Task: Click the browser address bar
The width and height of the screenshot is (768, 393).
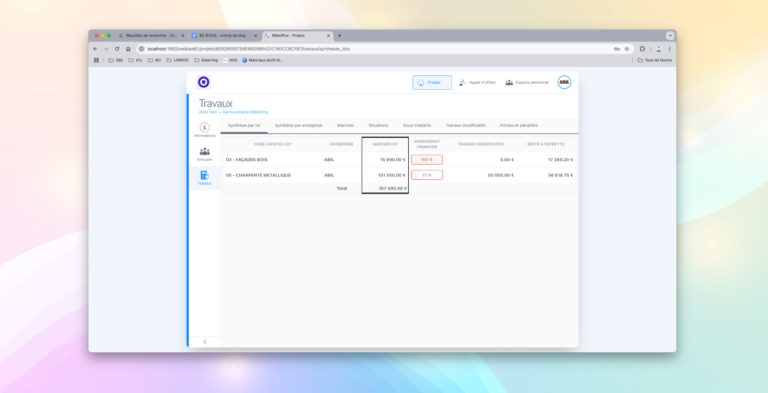Action: tap(375, 49)
